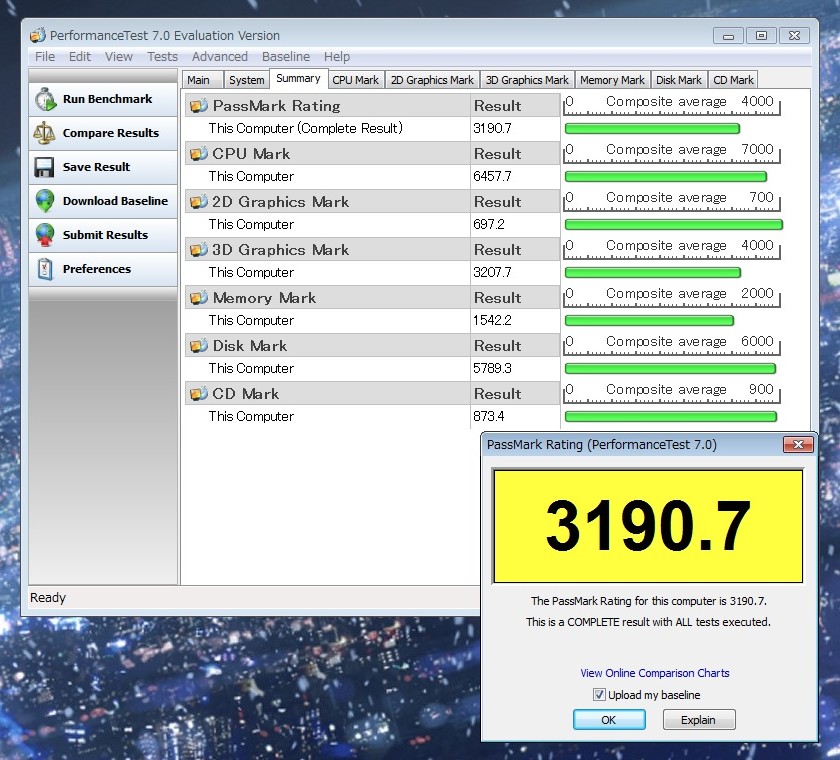The width and height of the screenshot is (840, 760).
Task: Click the Submit Results globe icon
Action: (45, 235)
